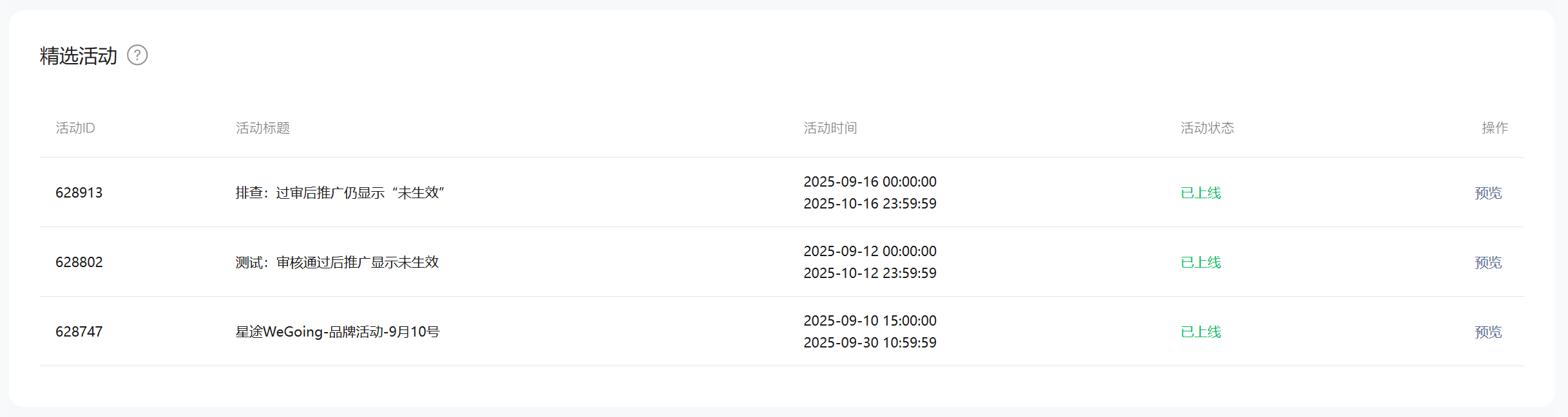Screen dimensions: 1568x417
Task: Click the 活动标题 column header
Action: [x=263, y=128]
